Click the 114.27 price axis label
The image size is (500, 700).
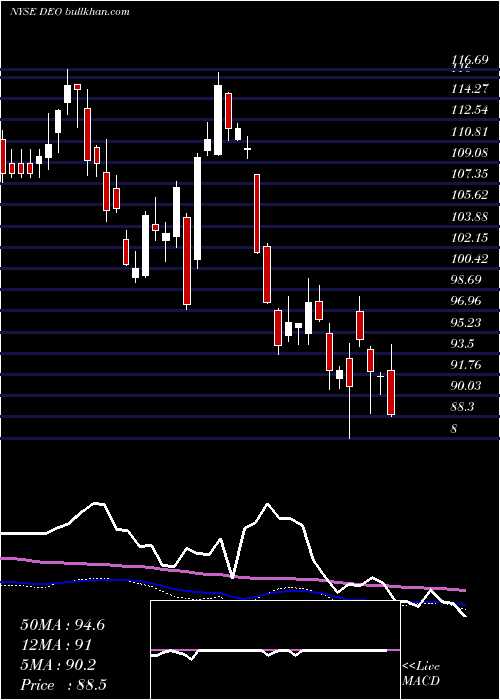469,89
